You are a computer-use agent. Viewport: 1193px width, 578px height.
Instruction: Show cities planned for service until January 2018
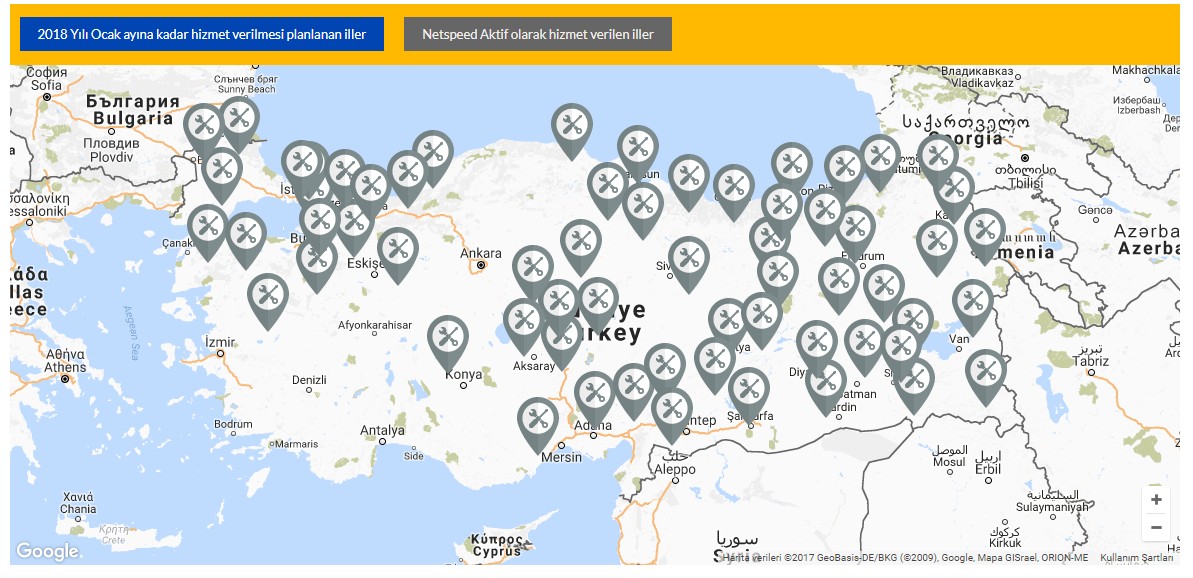[202, 34]
